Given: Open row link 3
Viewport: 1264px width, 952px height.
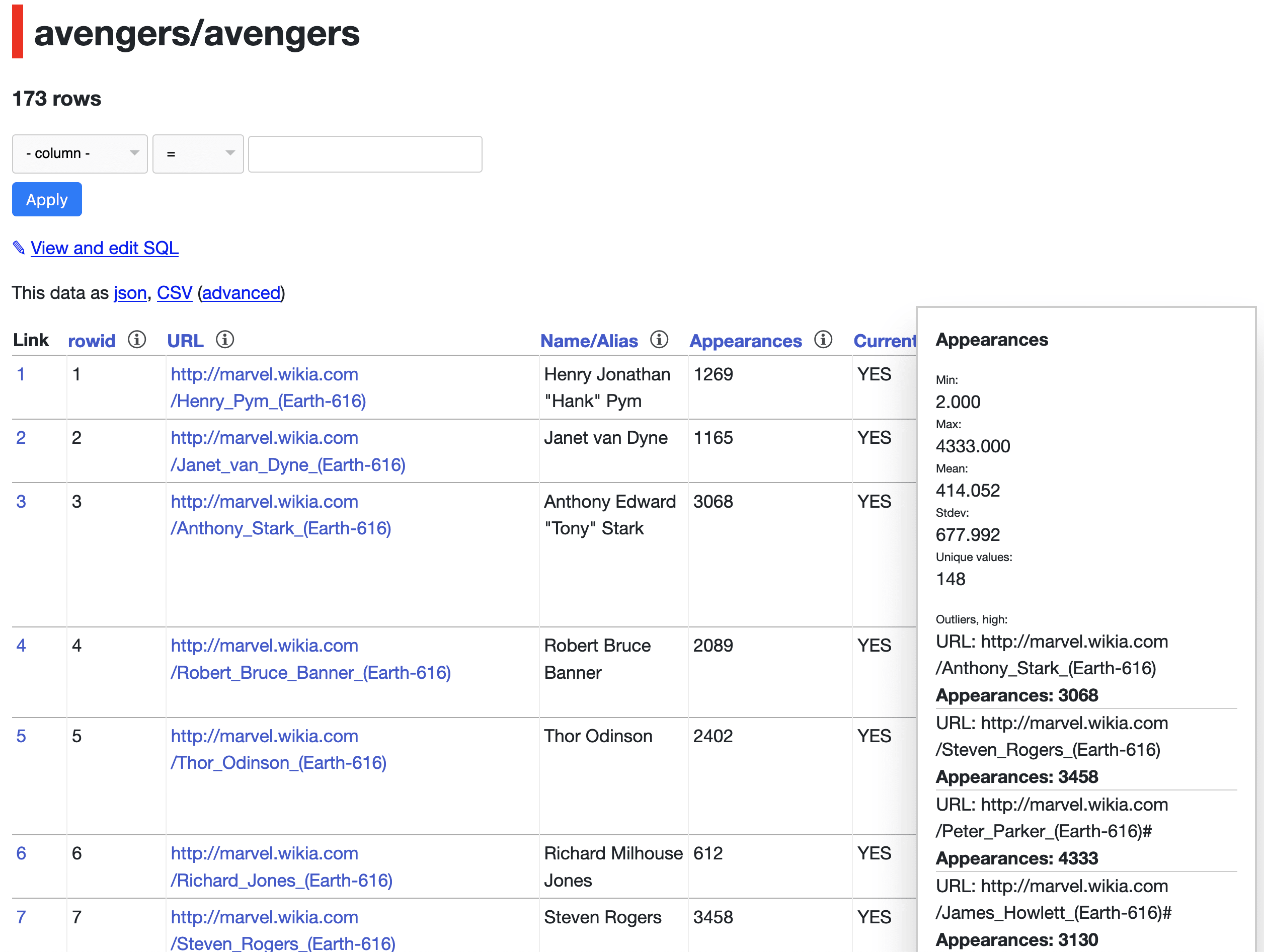Looking at the screenshot, I should click(21, 501).
